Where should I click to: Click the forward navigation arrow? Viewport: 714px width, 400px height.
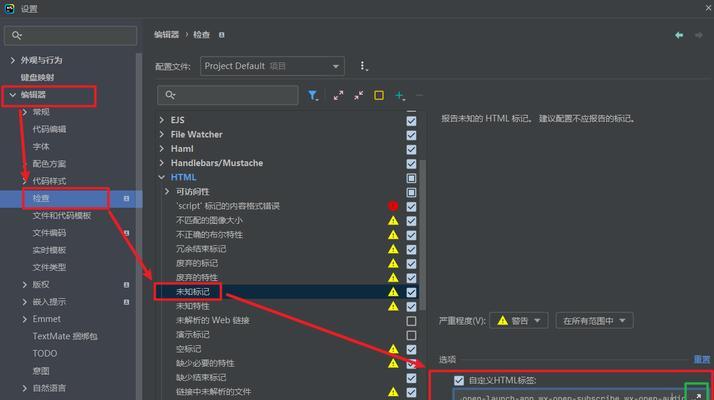[x=699, y=35]
